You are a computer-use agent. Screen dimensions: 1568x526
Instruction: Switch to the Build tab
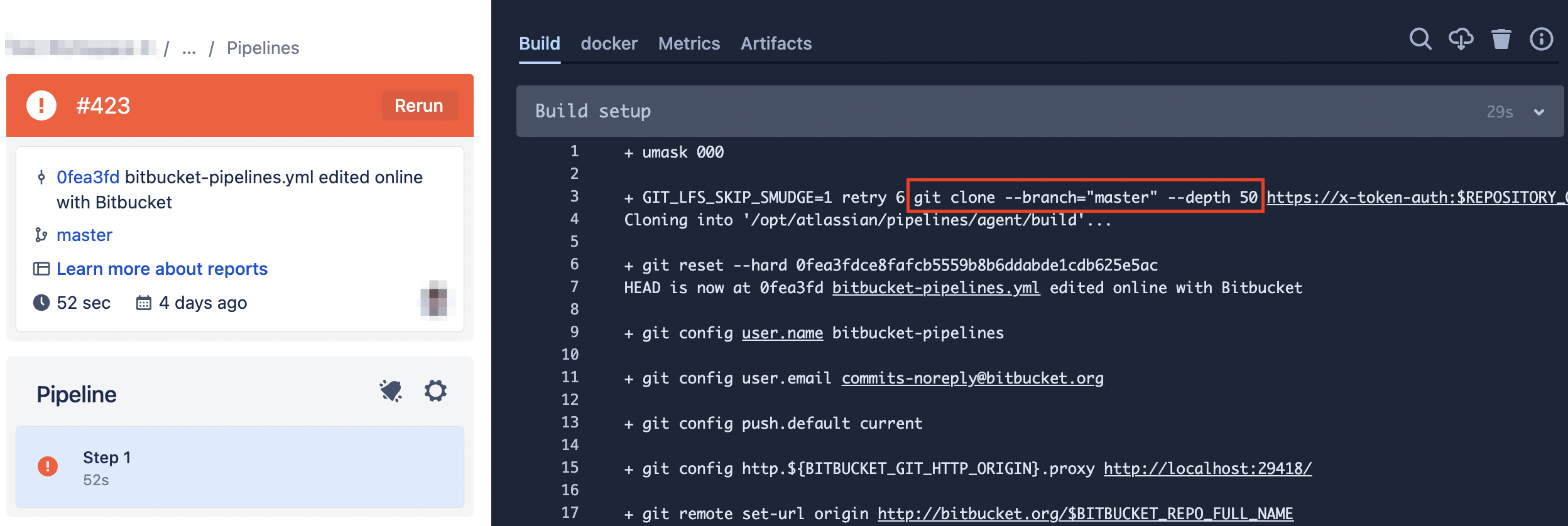tap(540, 43)
